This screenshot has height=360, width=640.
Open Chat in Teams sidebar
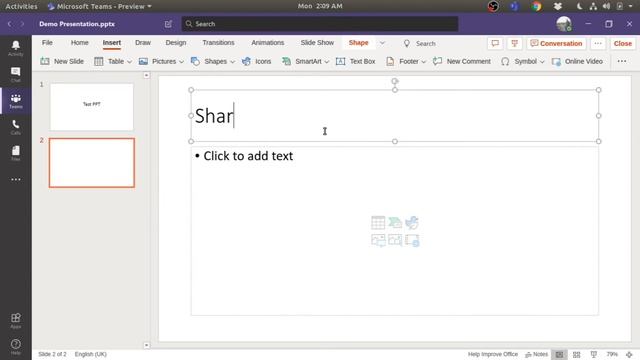(x=16, y=75)
